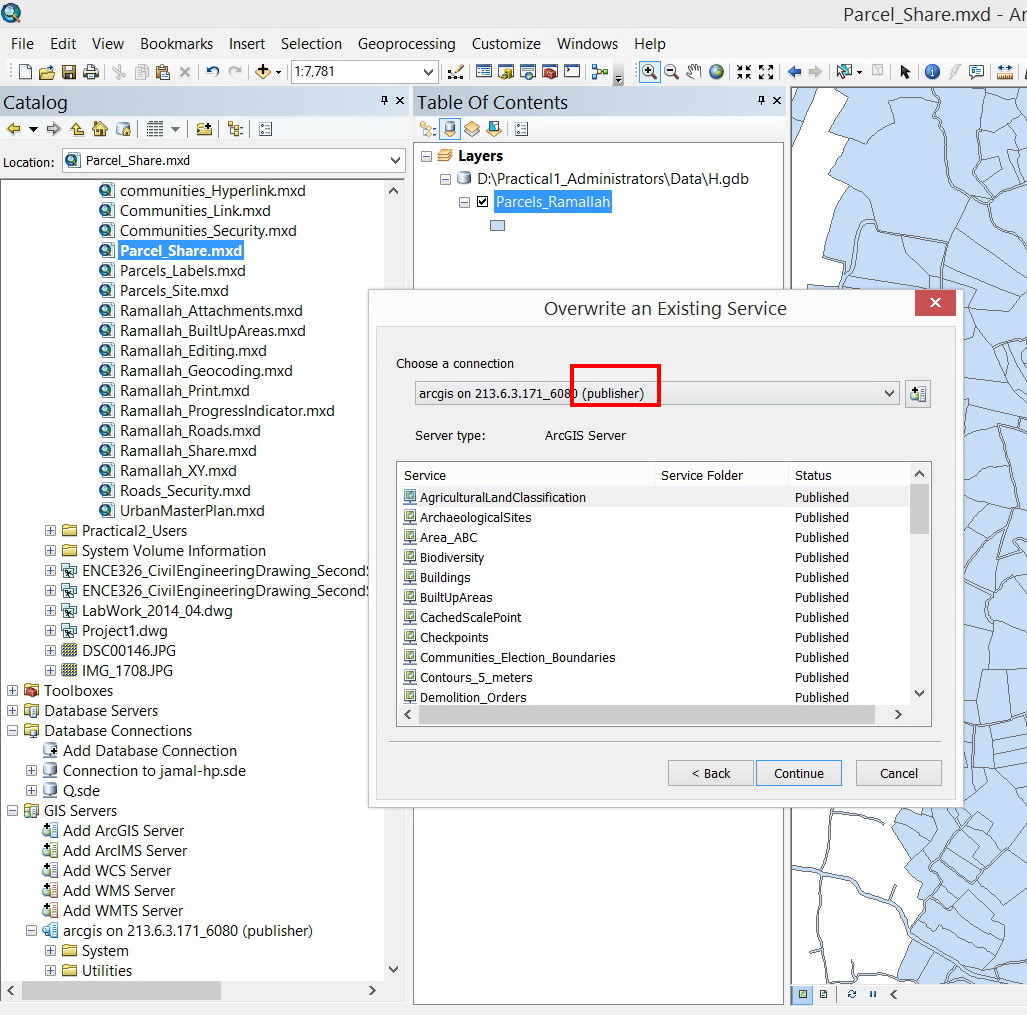Open a map document icon
The image size is (1027, 1015).
click(47, 72)
